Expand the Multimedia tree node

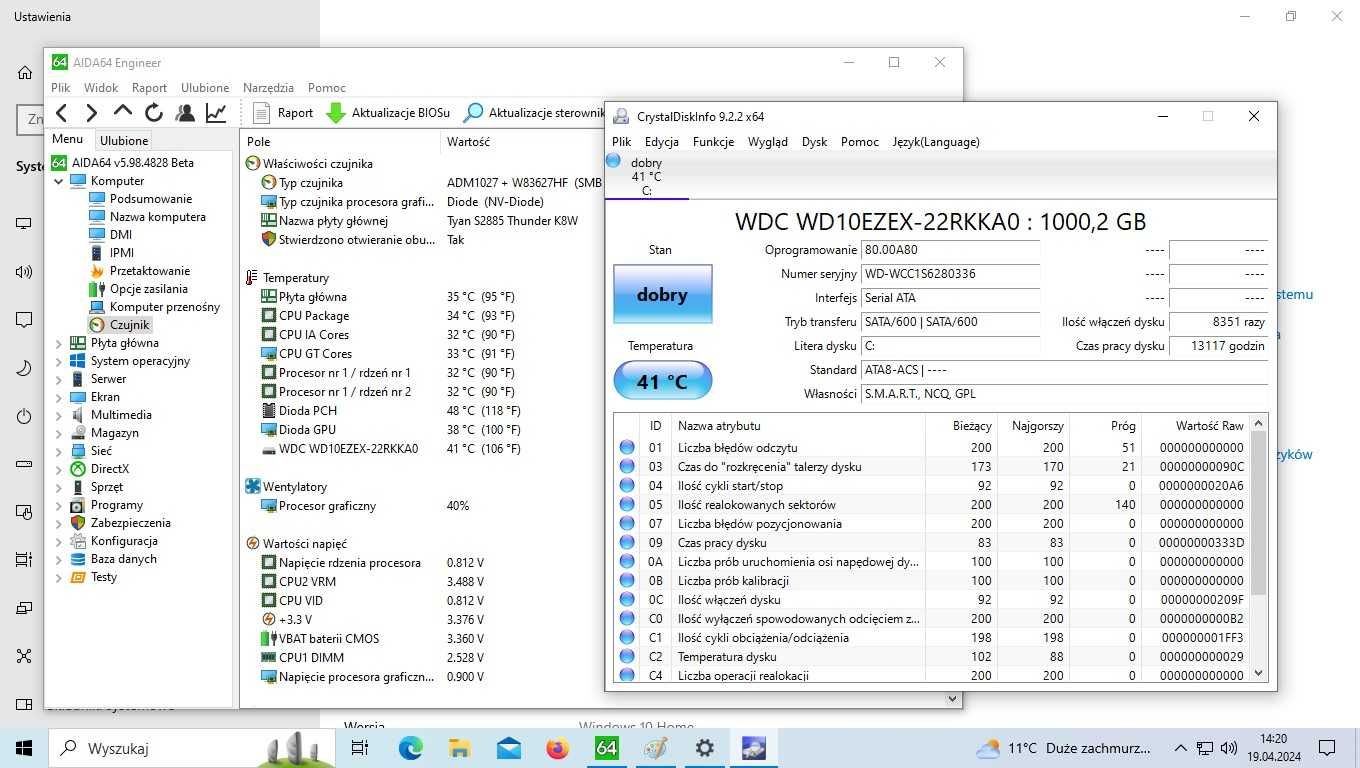59,415
